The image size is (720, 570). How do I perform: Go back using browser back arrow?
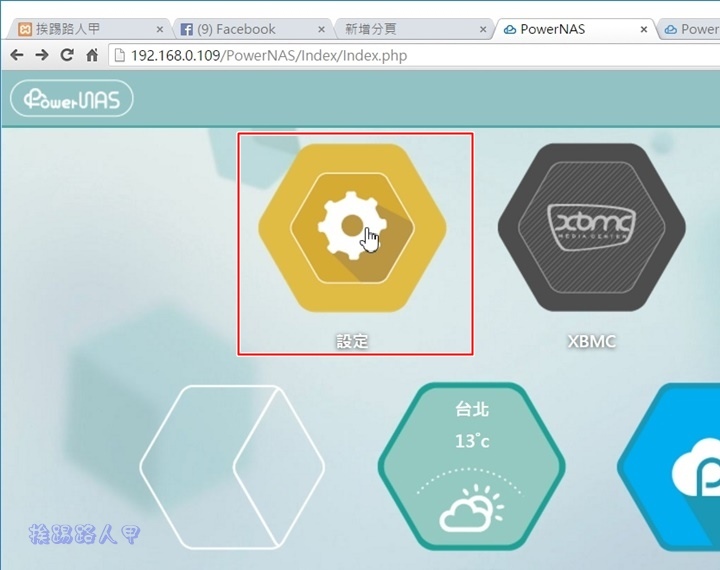coord(16,55)
